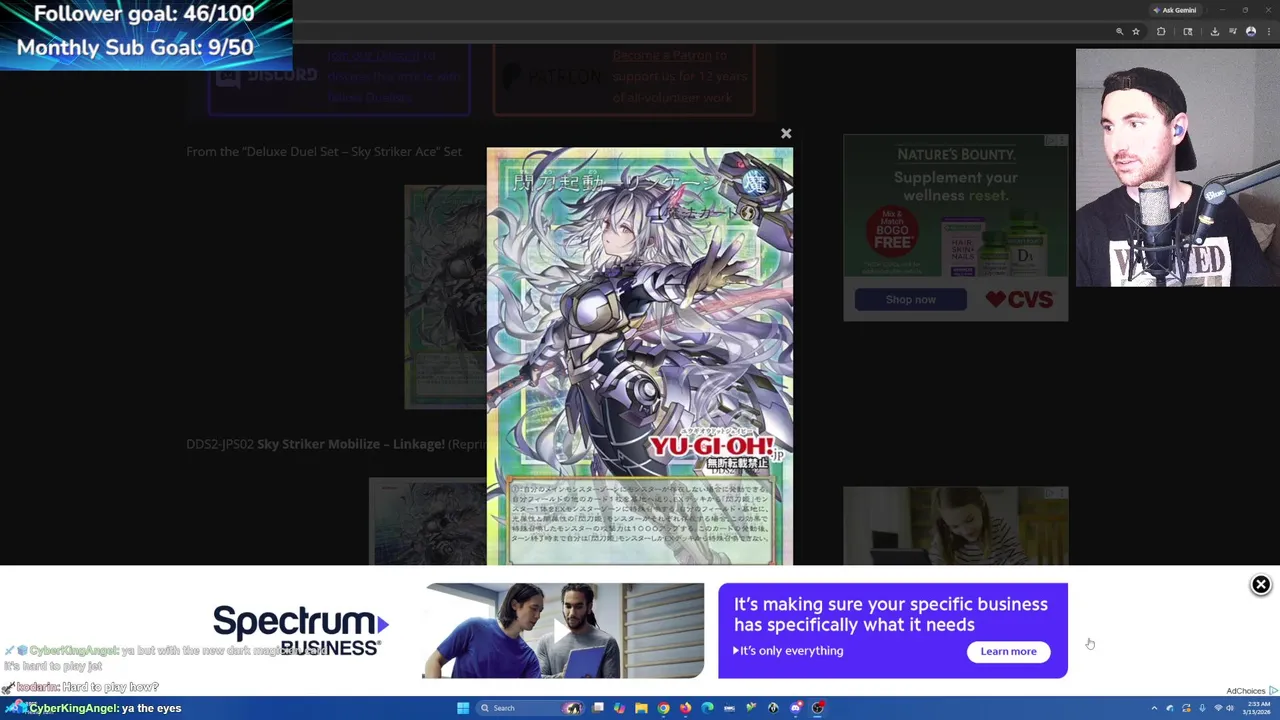Open microphone icon in system tray
Viewport: 1280px width, 720px height.
tap(1202, 708)
